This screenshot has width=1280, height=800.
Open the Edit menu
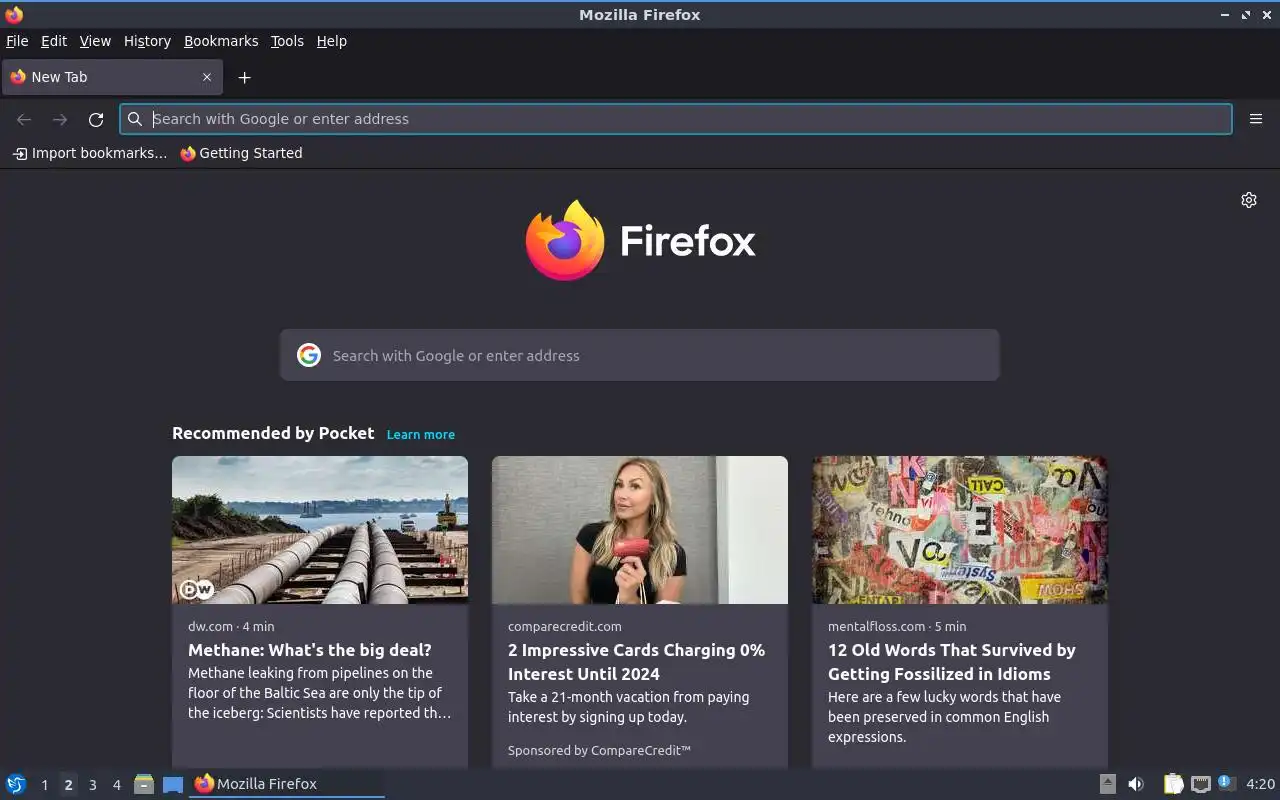(x=54, y=41)
